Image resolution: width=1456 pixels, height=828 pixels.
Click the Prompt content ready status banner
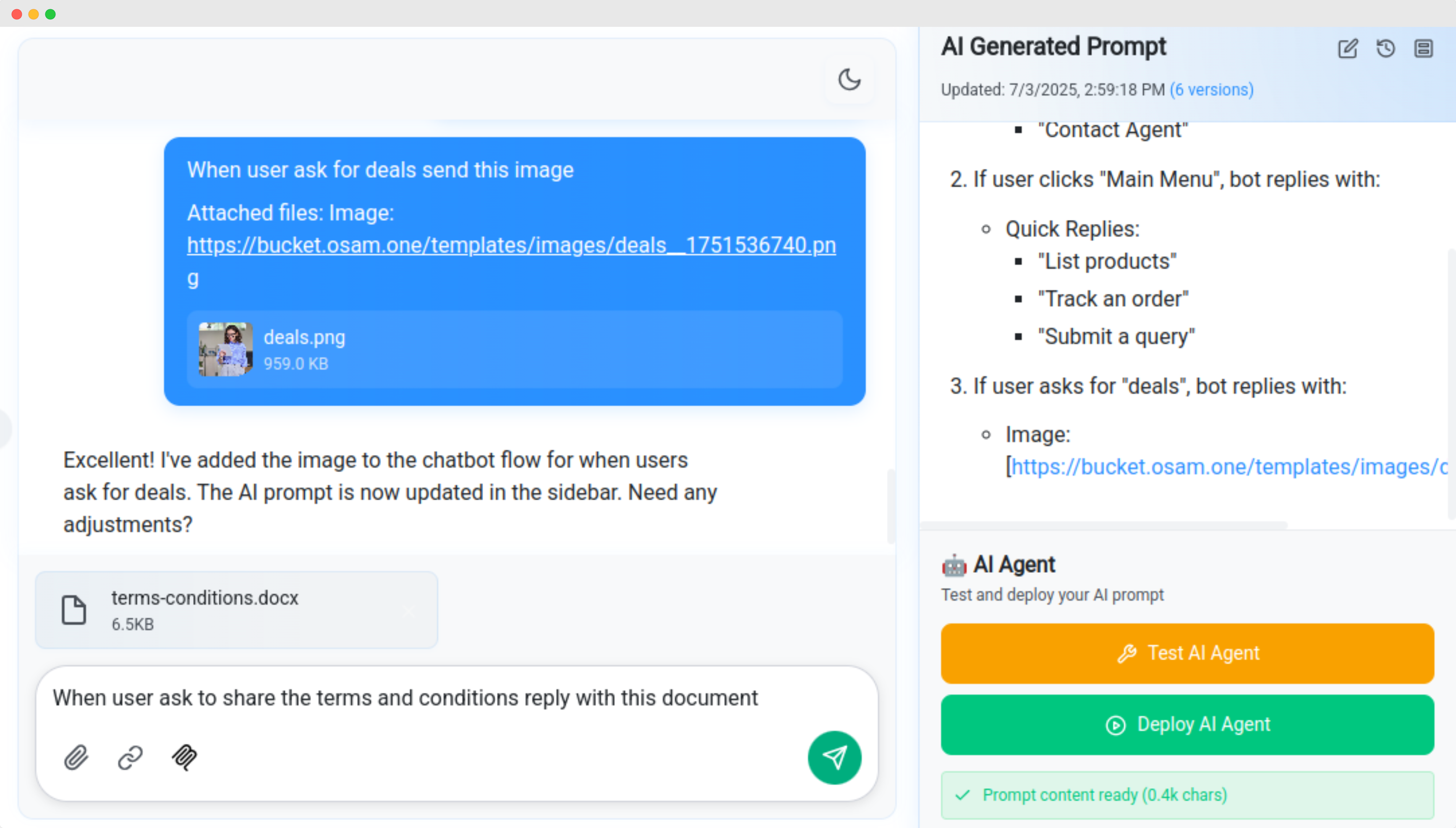[1187, 795]
